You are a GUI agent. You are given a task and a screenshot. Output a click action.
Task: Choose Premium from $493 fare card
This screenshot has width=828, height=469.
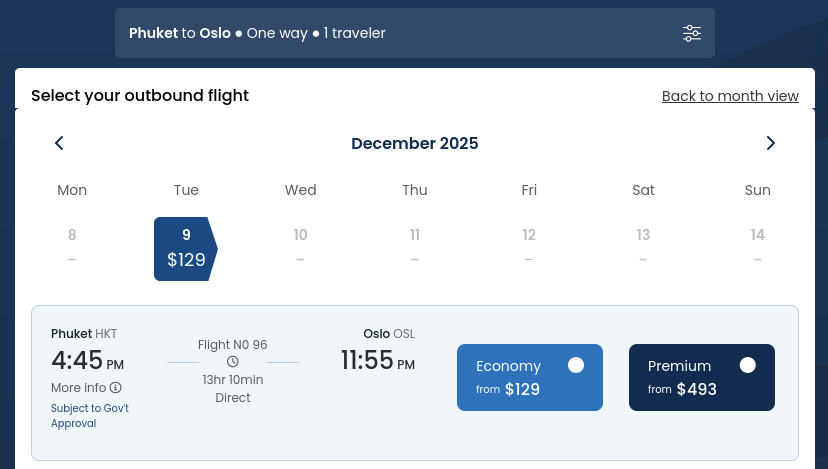pos(702,378)
